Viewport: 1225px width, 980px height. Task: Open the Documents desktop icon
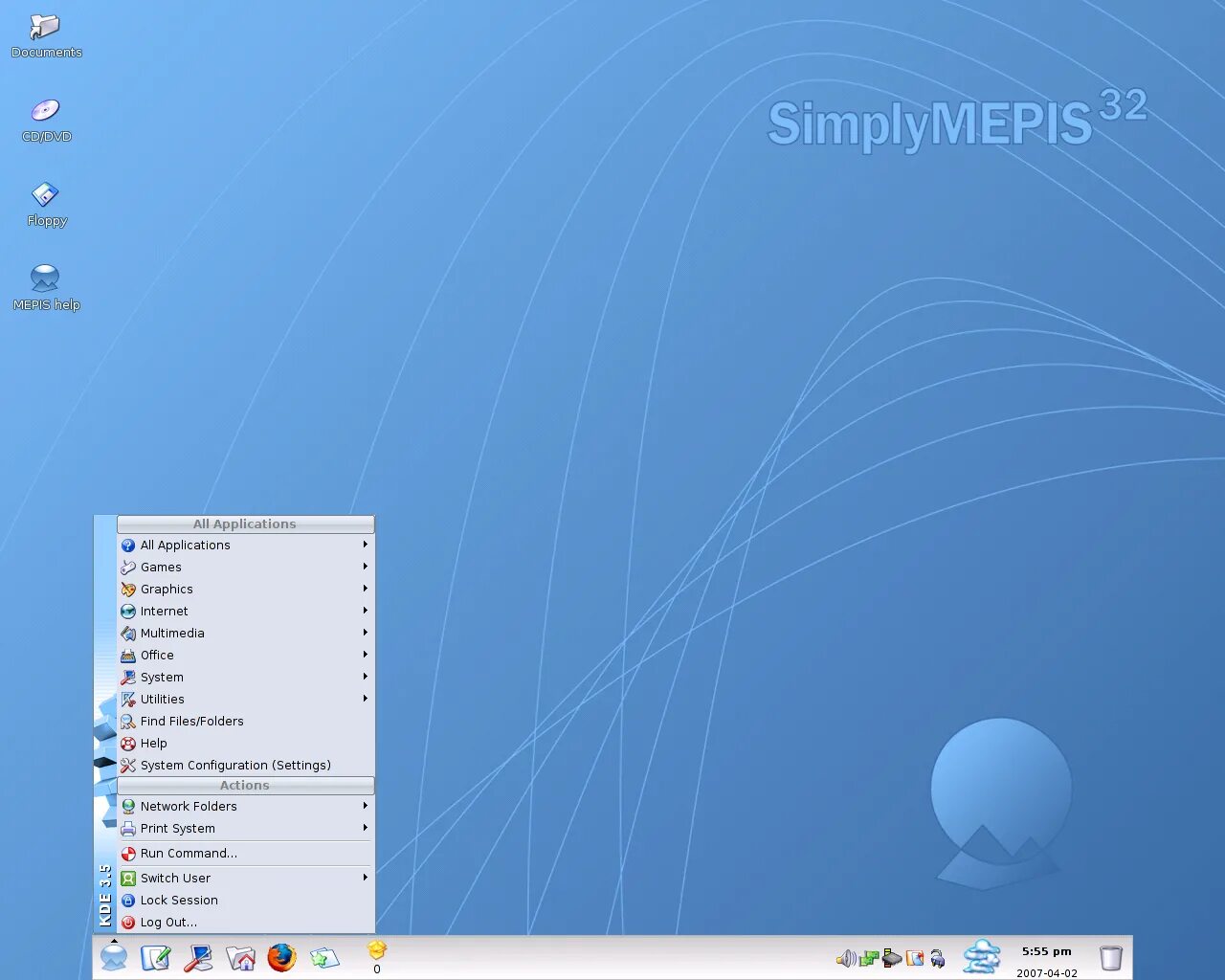tap(46, 36)
